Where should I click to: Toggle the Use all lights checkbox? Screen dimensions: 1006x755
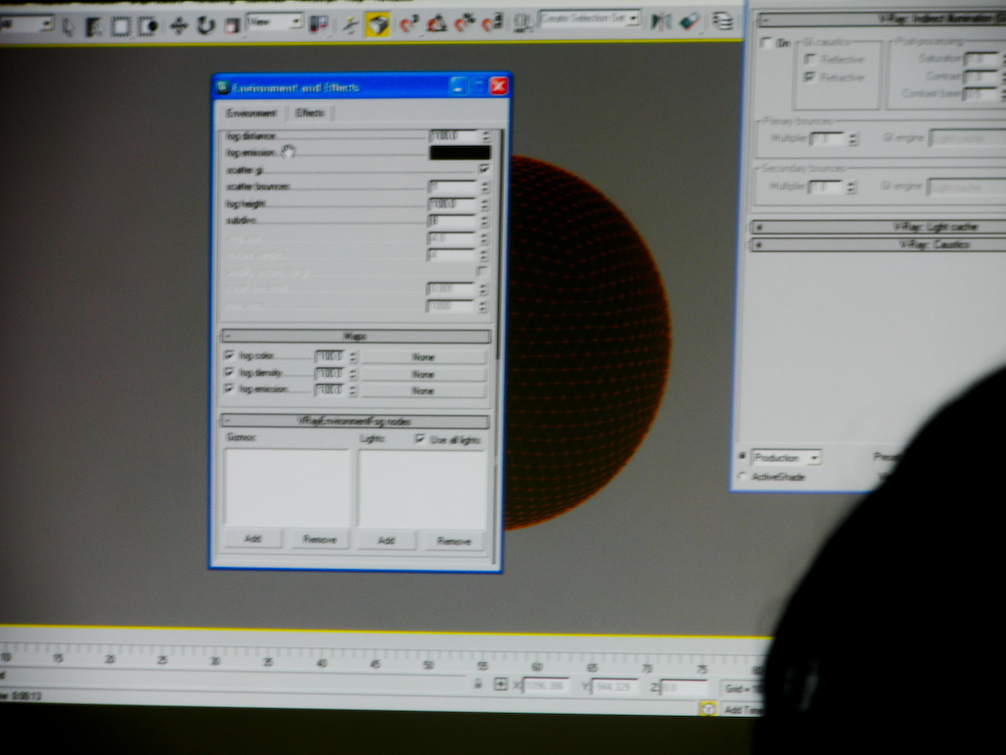point(420,439)
